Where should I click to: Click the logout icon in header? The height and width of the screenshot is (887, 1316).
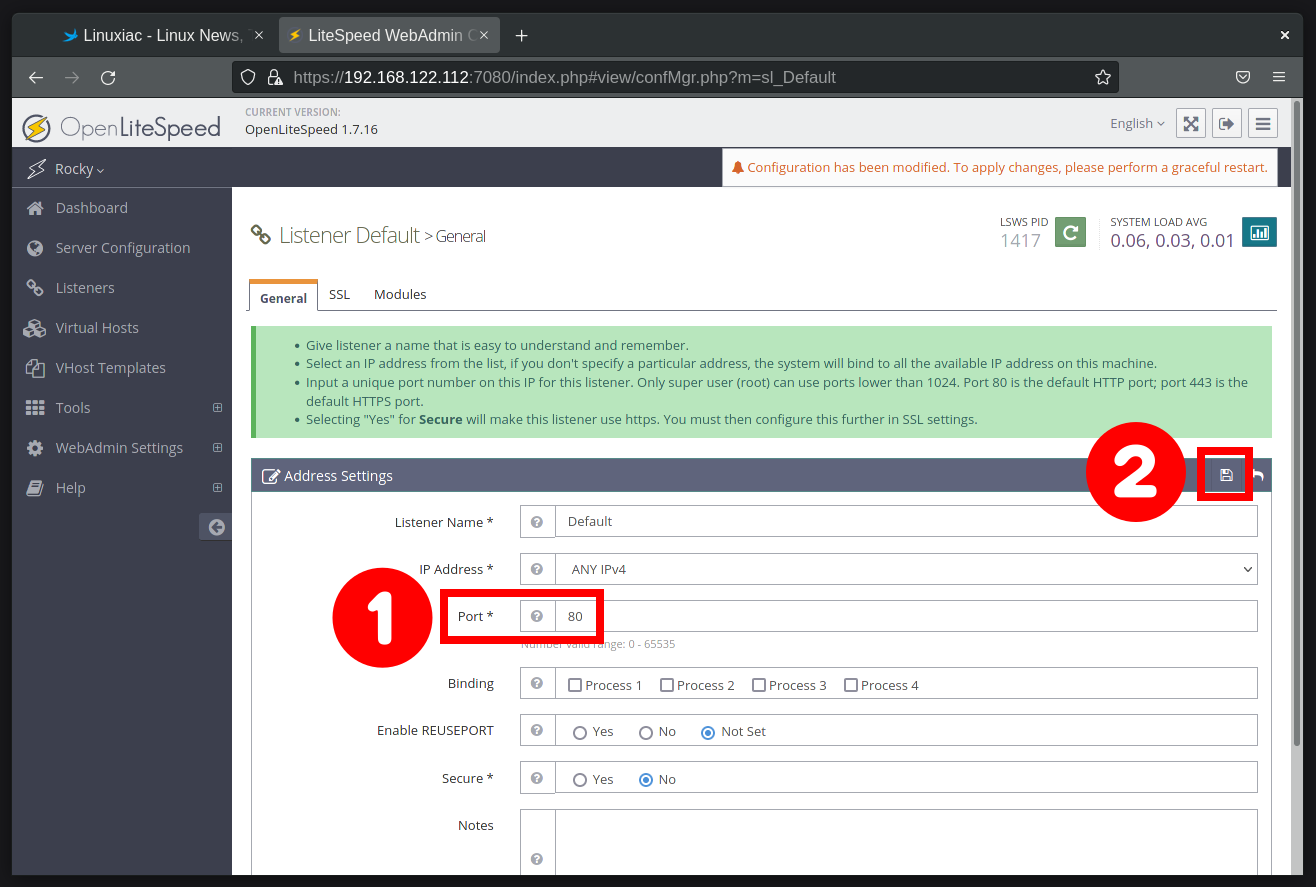click(x=1226, y=123)
